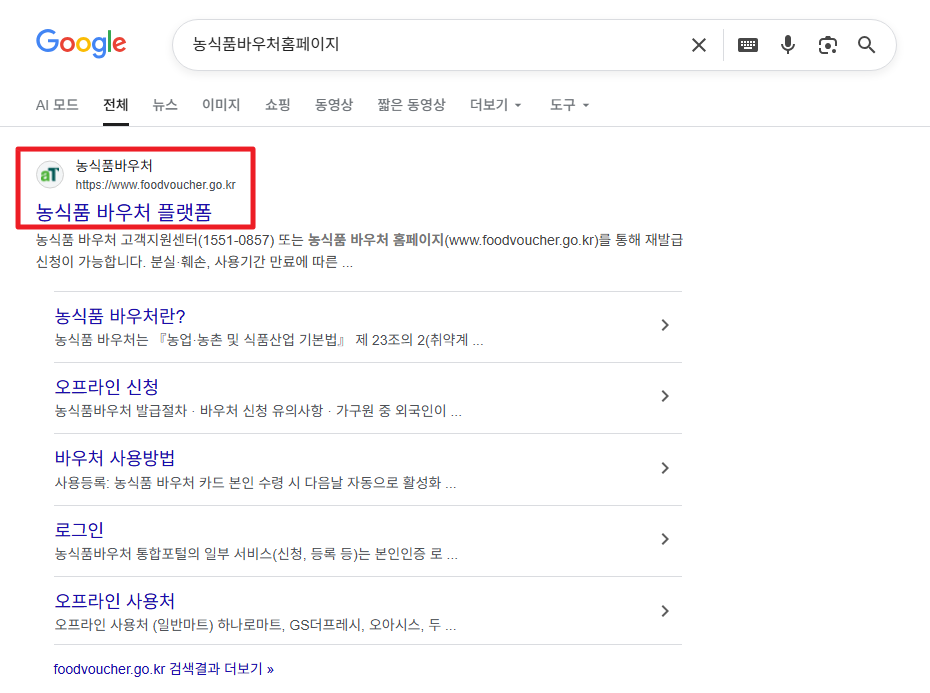This screenshot has height=693, width=930.
Task: Click the foodvoucher.go.kr 검색결과 더보기 link
Action: [x=163, y=669]
